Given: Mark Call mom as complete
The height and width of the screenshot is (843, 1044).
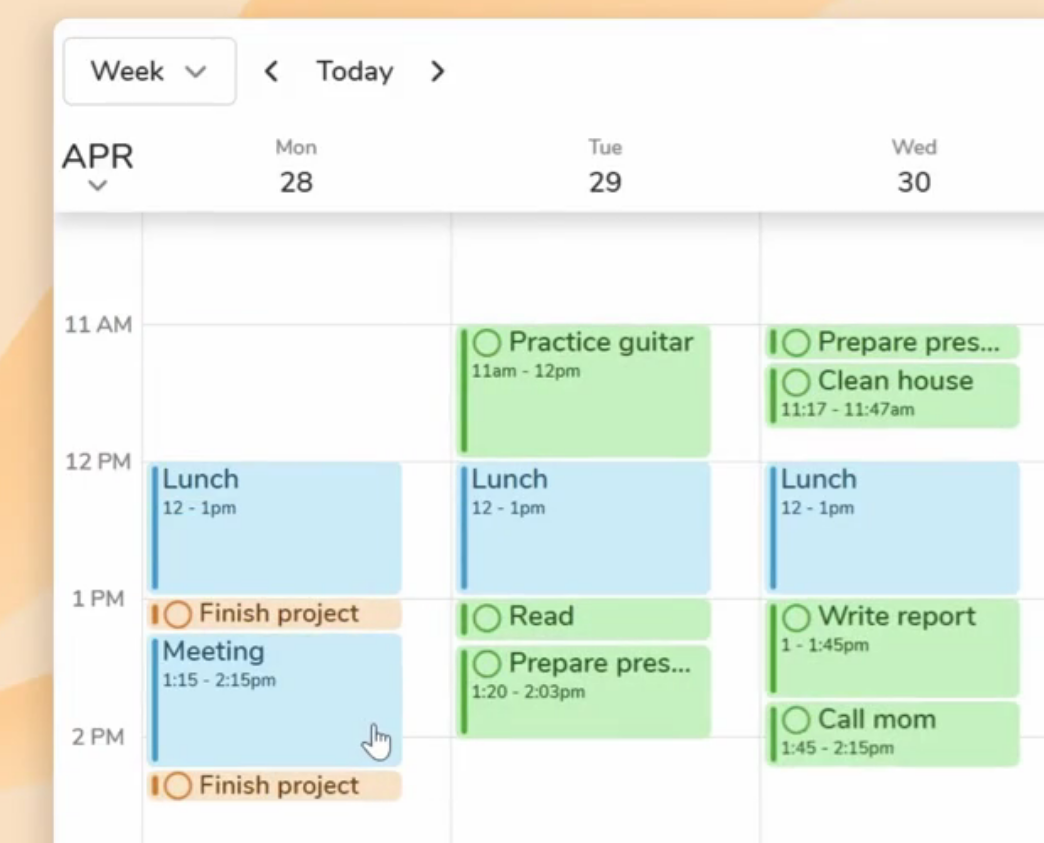Looking at the screenshot, I should [795, 719].
